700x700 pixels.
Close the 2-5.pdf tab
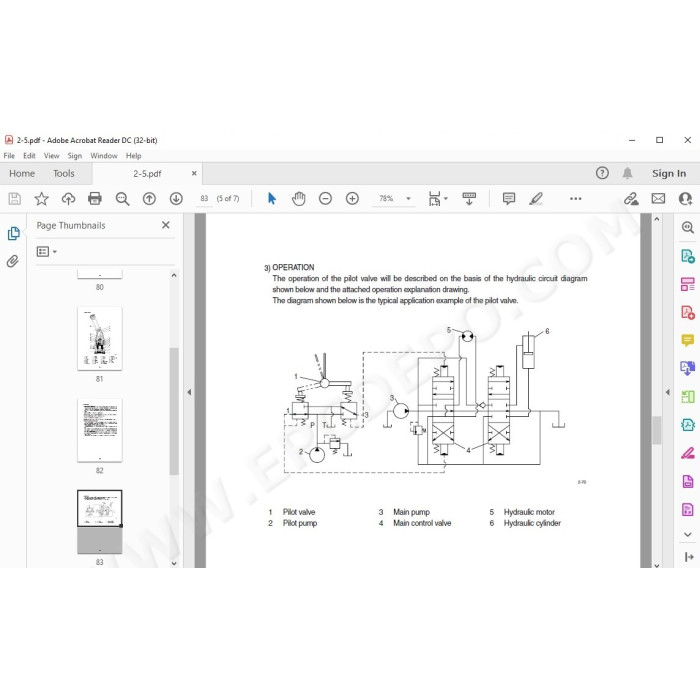(194, 173)
